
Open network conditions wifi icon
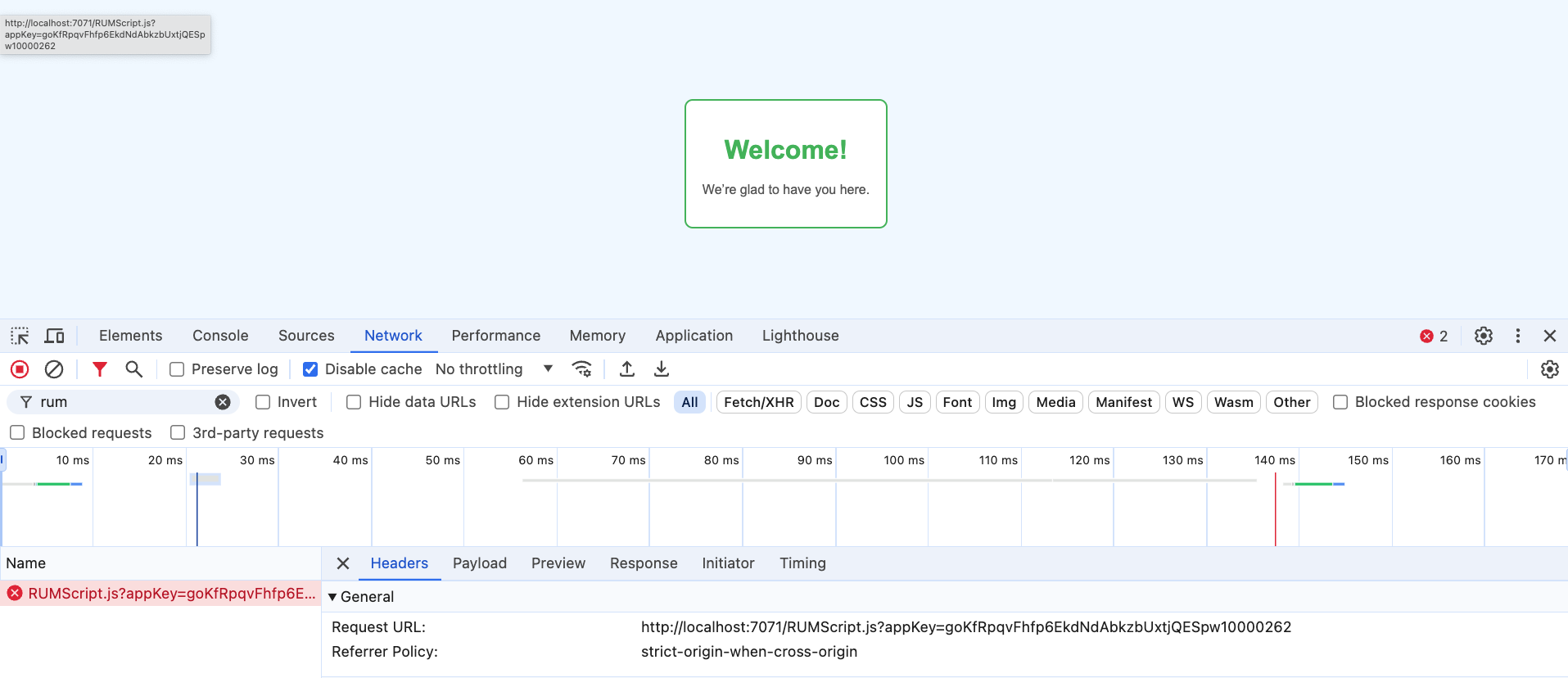tap(581, 369)
